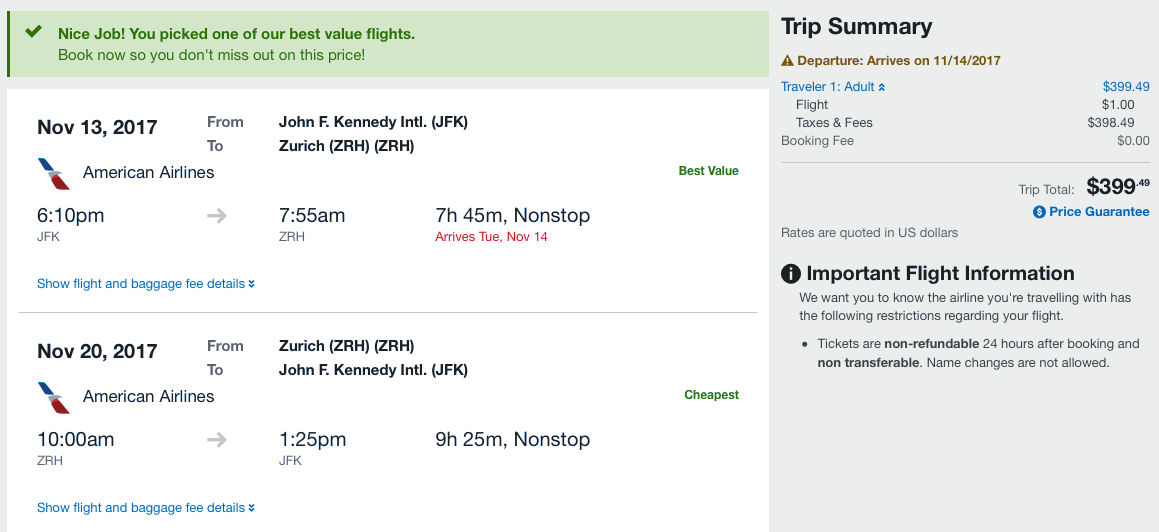Expand return flight and baggage fee details
This screenshot has width=1159, height=532.
pyautogui.click(x=145, y=508)
